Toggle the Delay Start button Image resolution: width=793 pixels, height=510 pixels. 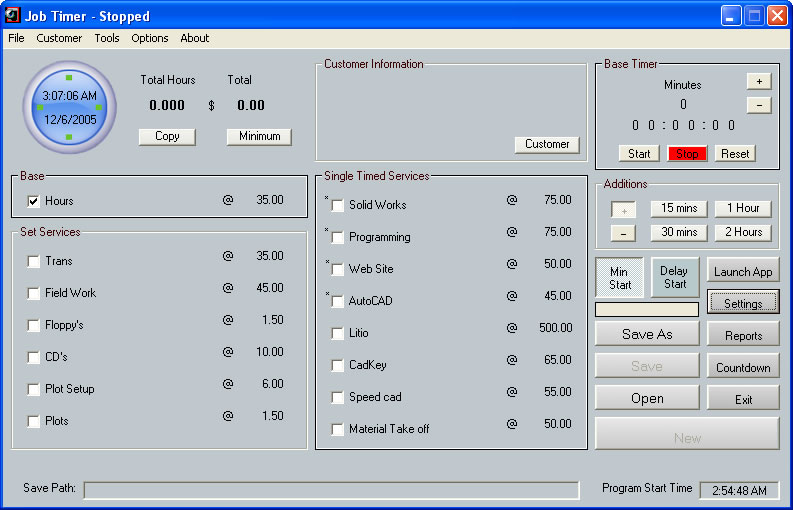(x=675, y=278)
